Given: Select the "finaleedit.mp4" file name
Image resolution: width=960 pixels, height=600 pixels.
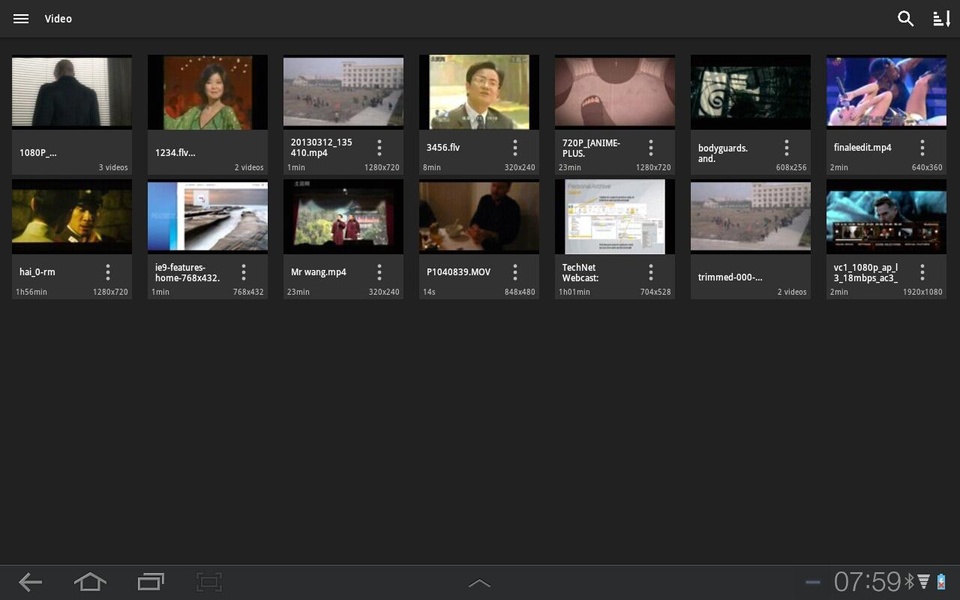Looking at the screenshot, I should pos(863,148).
